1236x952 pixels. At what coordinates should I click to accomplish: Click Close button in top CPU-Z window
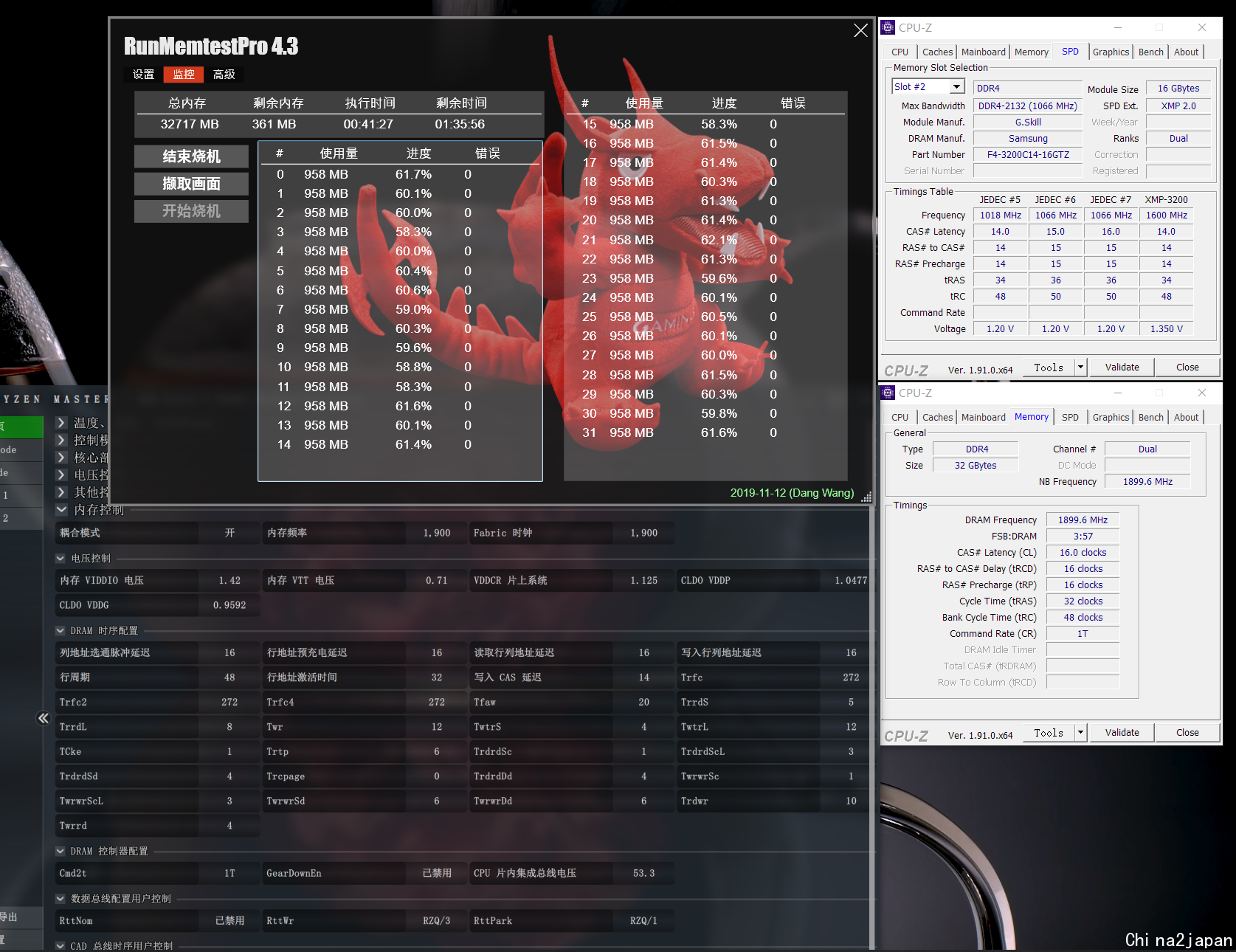pyautogui.click(x=1187, y=368)
